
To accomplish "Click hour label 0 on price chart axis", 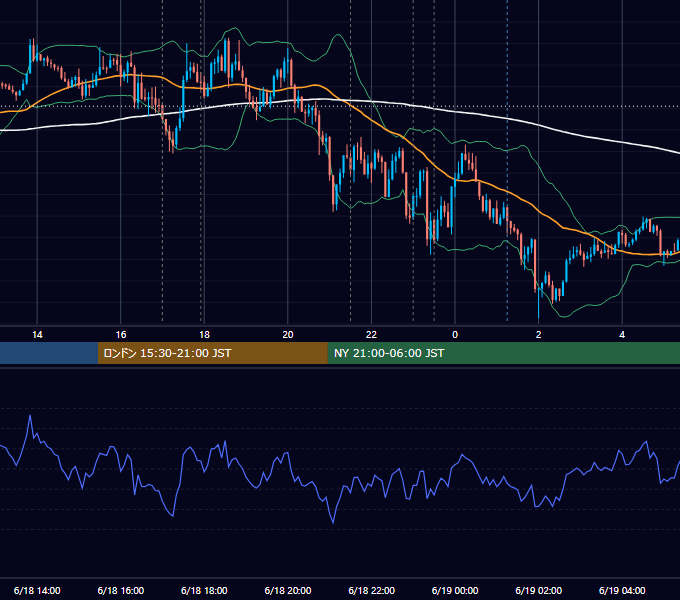I will coord(455,335).
